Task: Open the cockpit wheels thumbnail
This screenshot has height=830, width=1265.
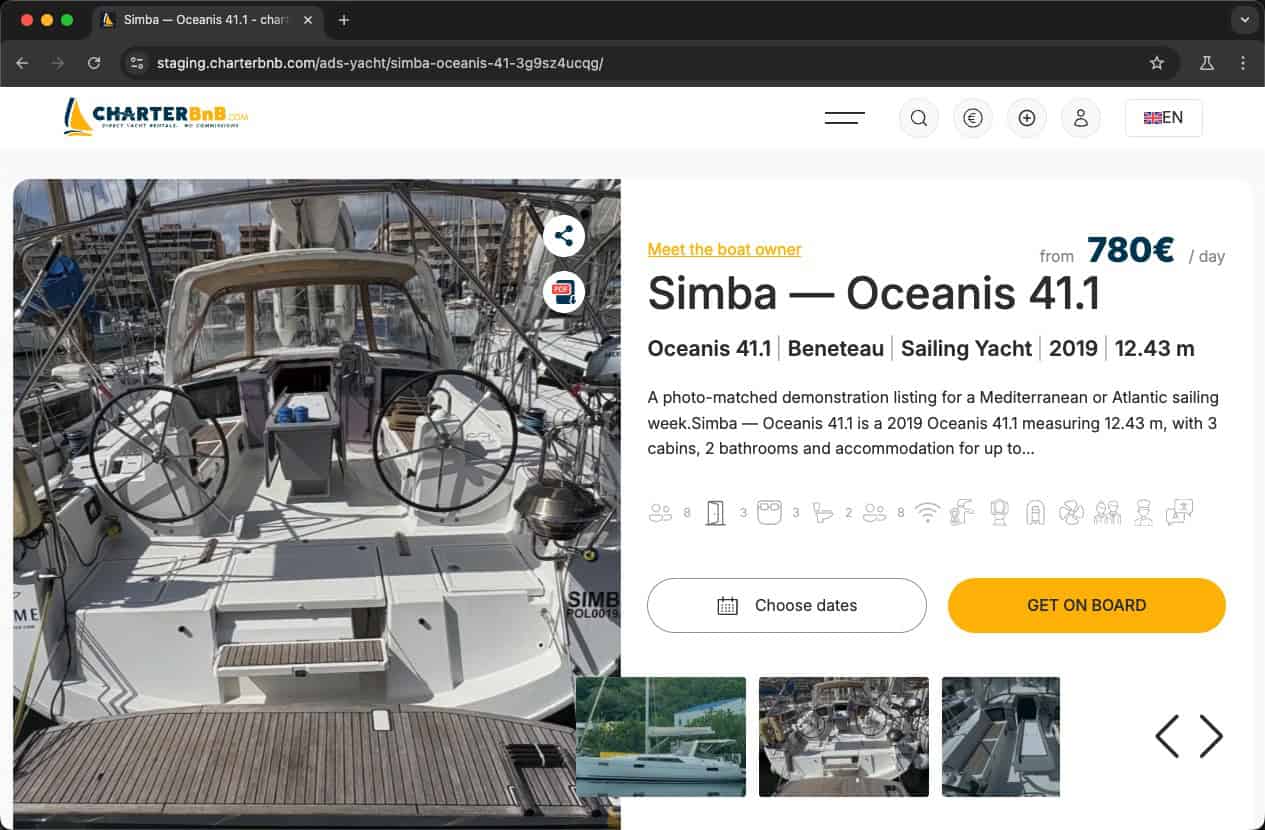Action: [844, 737]
